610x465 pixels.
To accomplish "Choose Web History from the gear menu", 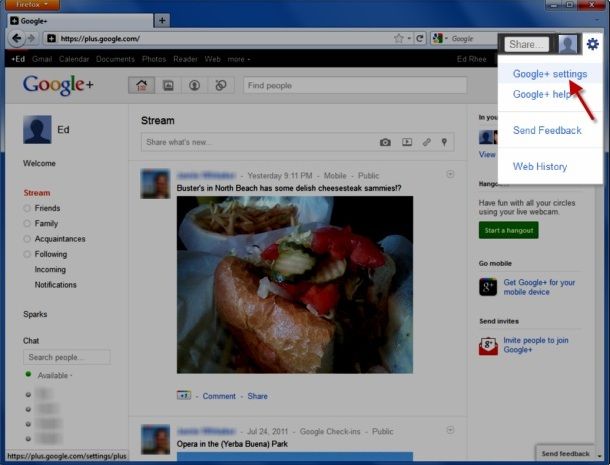I will [540, 167].
